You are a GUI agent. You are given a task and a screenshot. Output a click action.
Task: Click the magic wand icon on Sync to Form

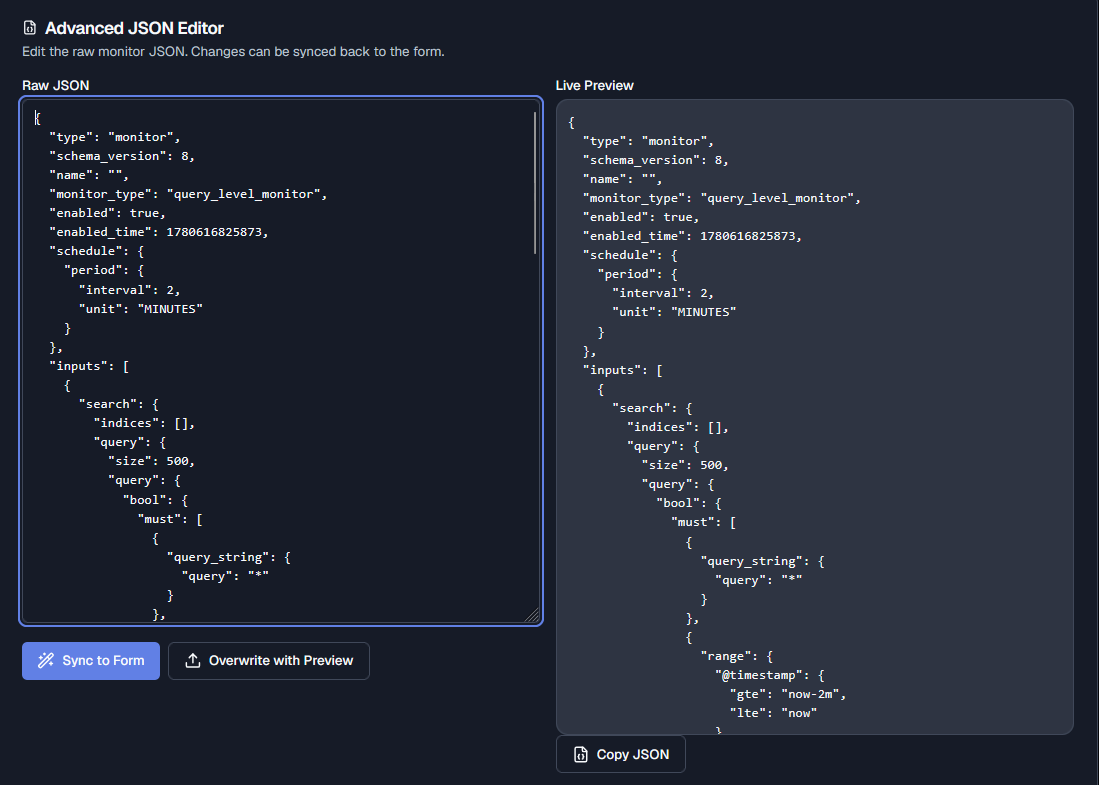pyautogui.click(x=46, y=660)
